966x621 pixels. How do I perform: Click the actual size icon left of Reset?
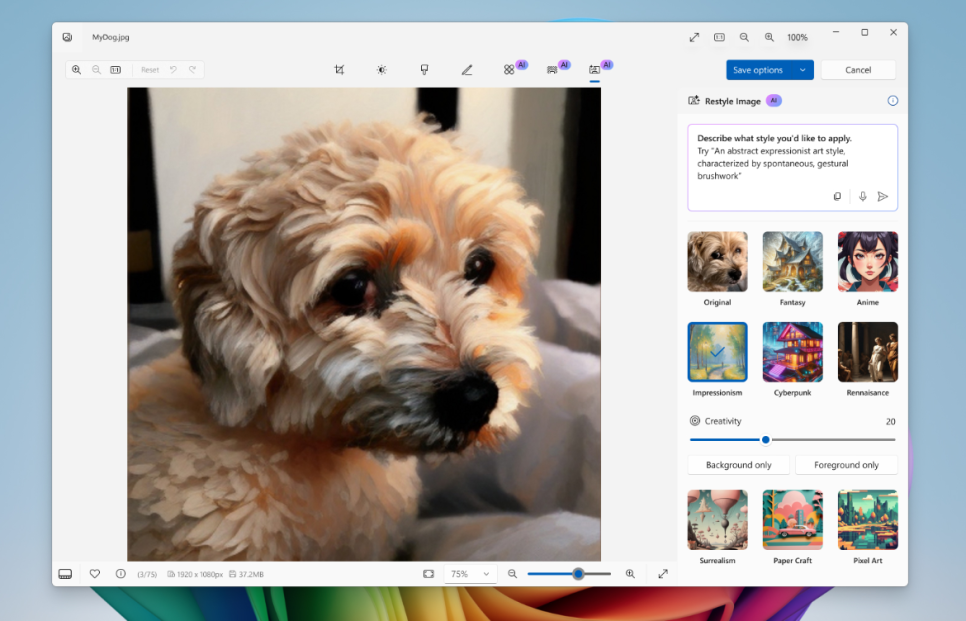(115, 70)
